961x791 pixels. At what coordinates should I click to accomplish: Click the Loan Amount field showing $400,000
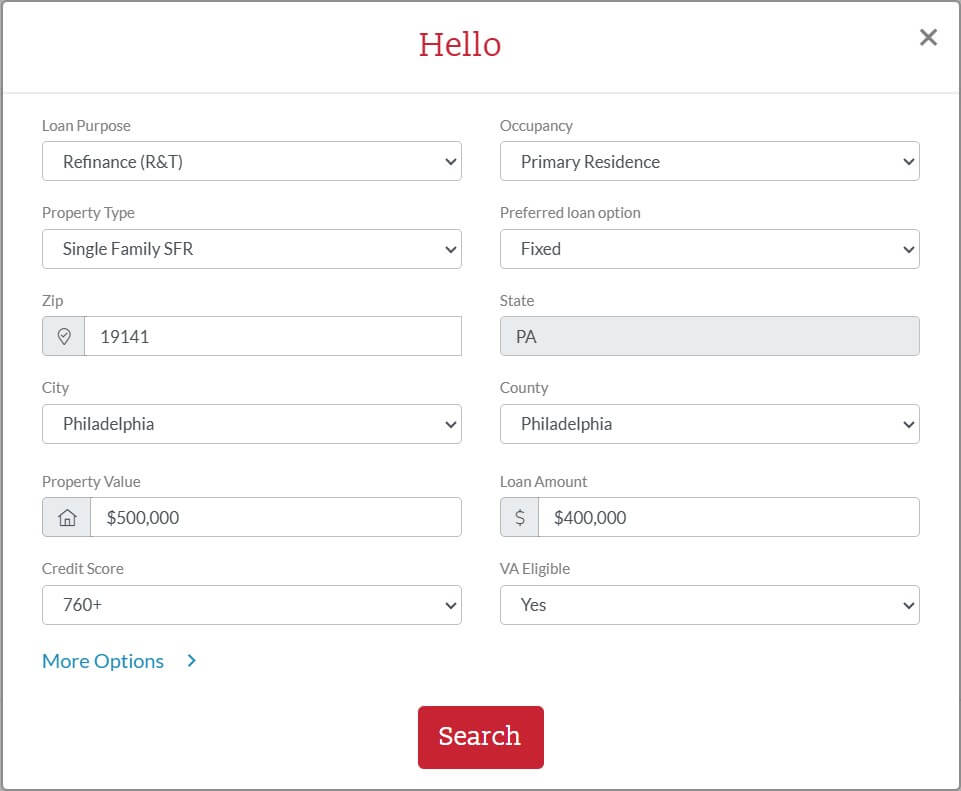[727, 518]
